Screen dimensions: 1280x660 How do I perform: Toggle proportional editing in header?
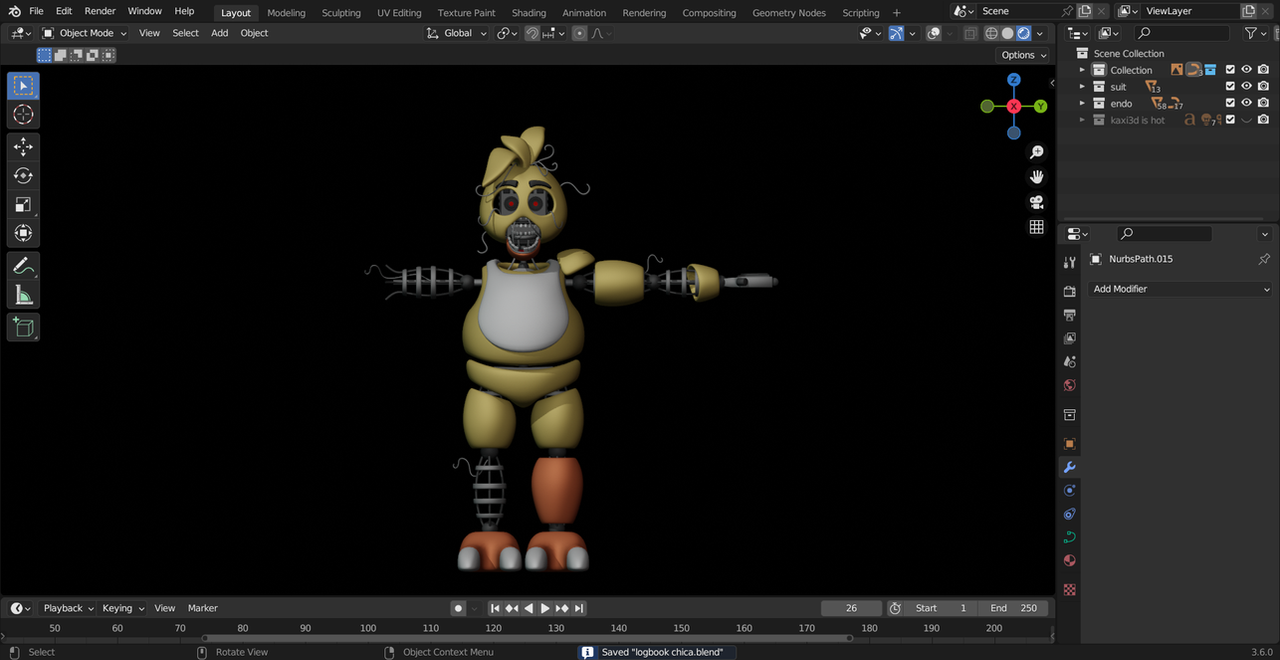[580, 33]
